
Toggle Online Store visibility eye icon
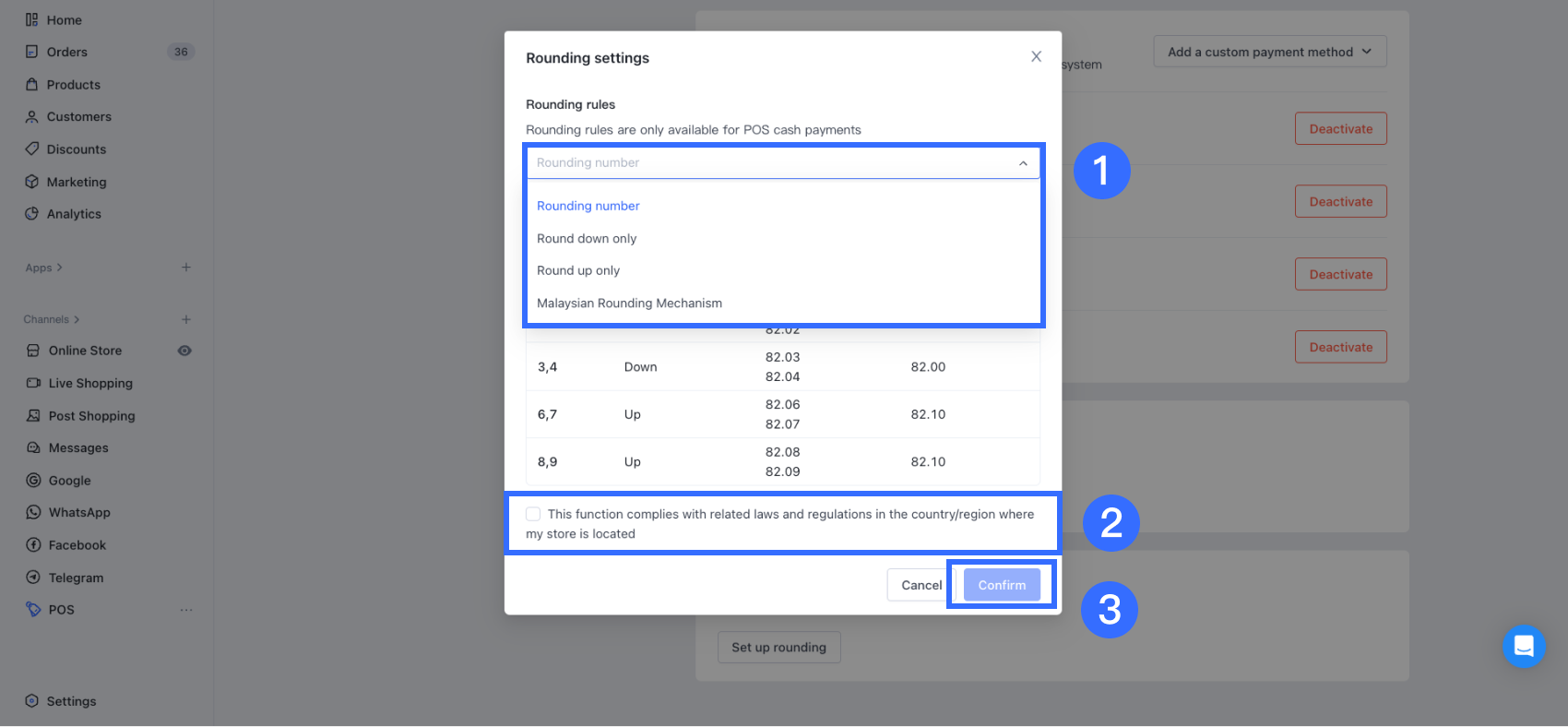[x=184, y=351]
